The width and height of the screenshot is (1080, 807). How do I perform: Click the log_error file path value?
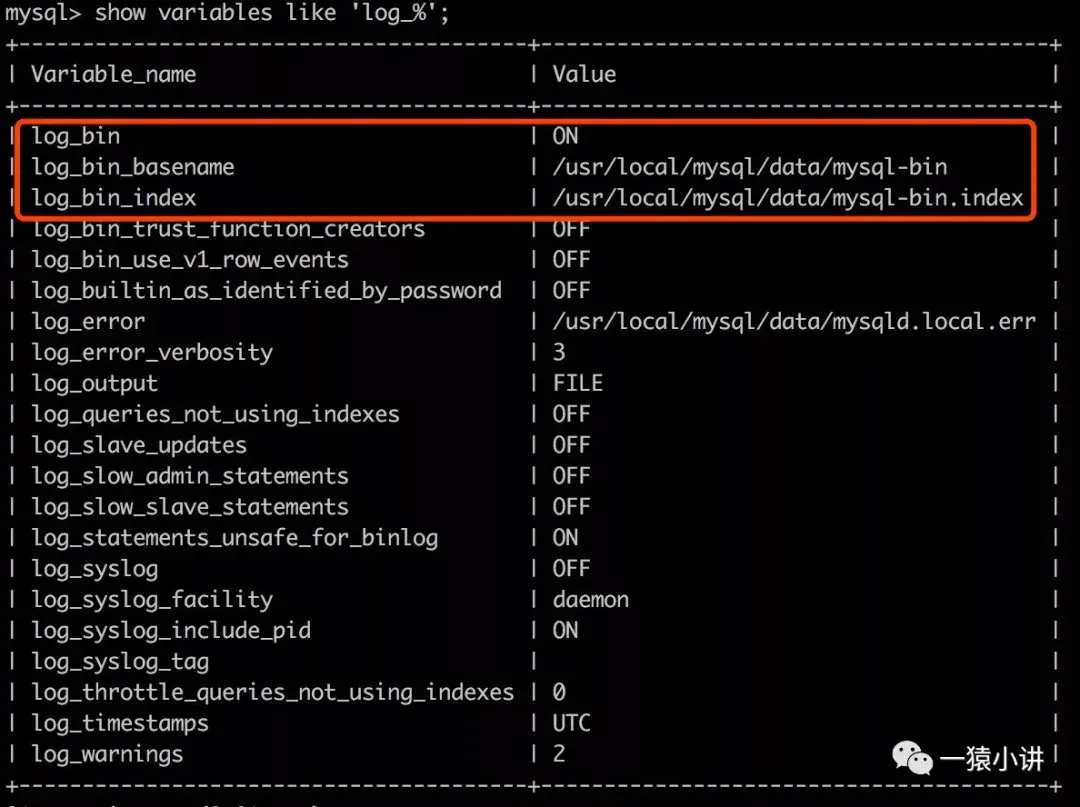tap(794, 322)
